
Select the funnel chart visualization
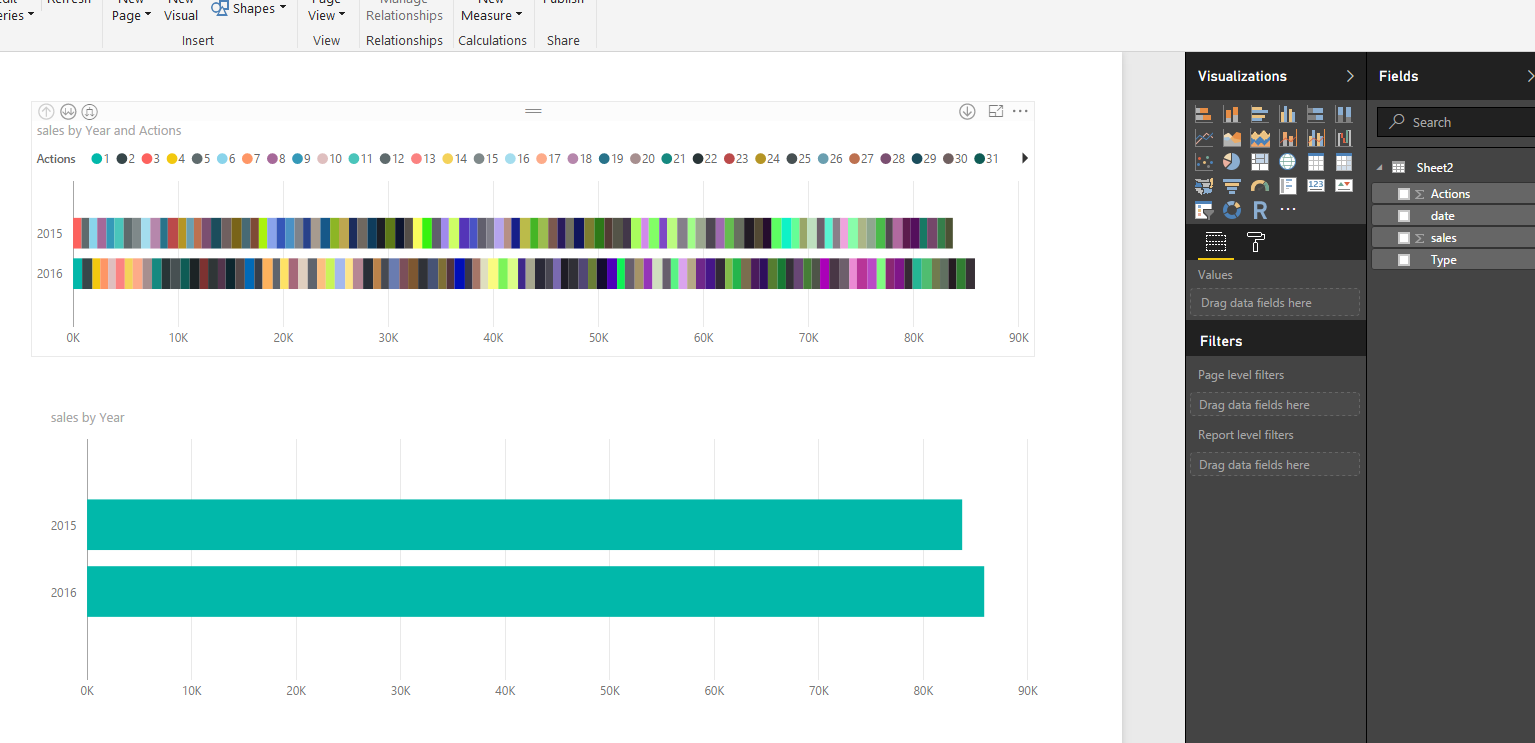(x=1232, y=186)
